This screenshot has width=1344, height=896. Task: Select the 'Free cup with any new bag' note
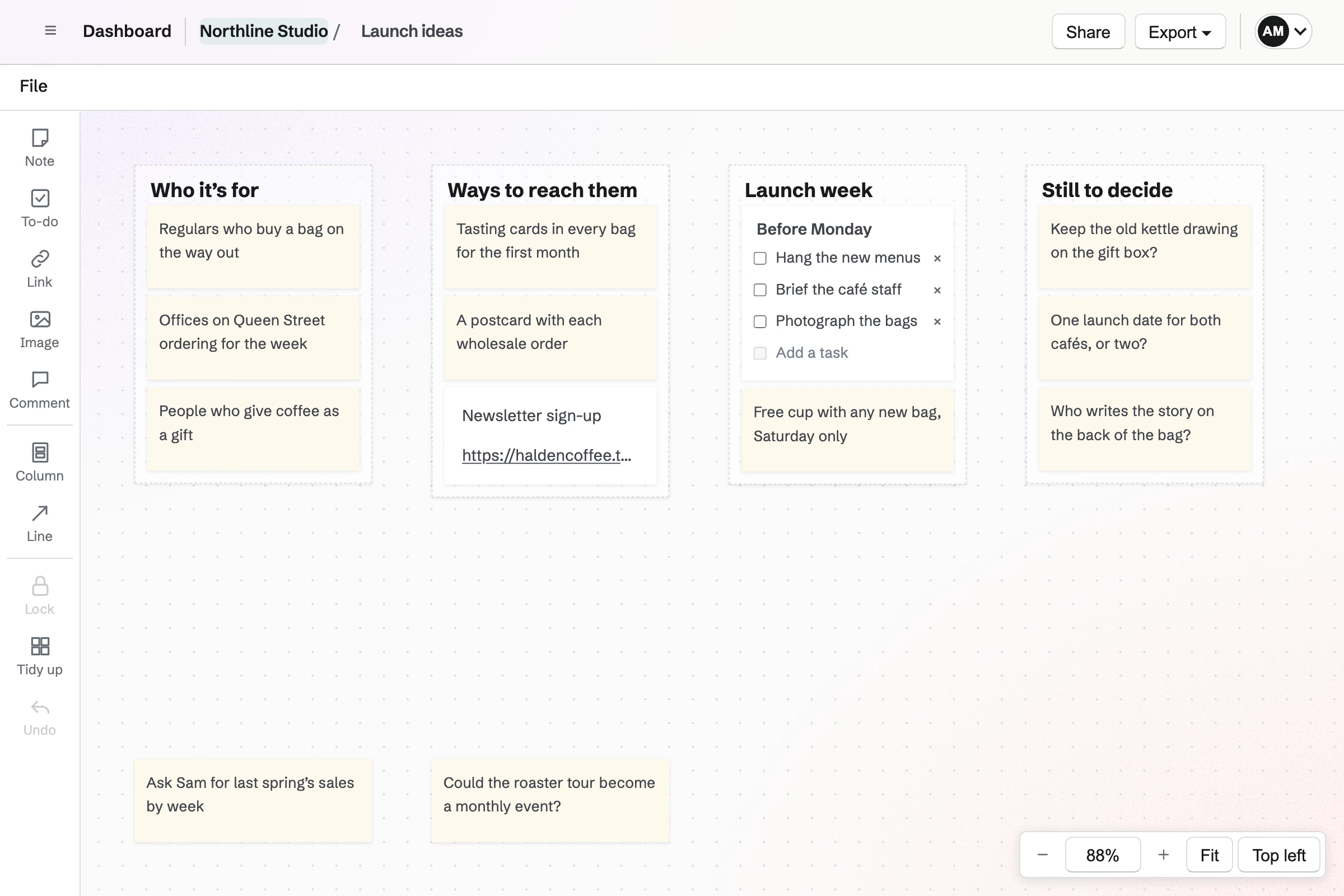click(847, 430)
